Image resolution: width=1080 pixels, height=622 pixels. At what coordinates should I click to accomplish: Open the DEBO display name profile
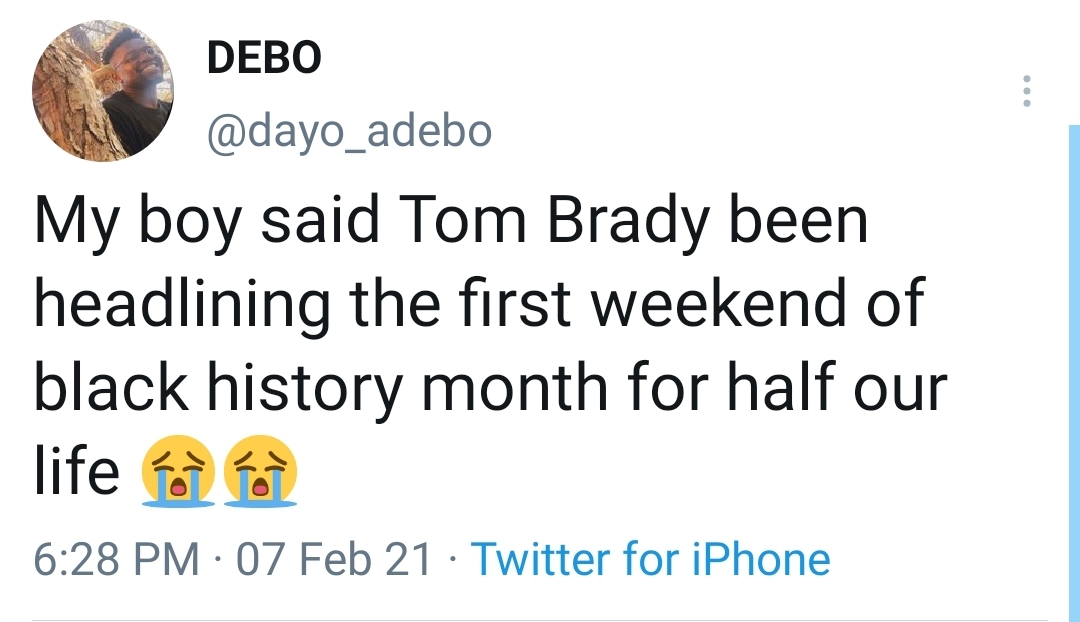264,59
